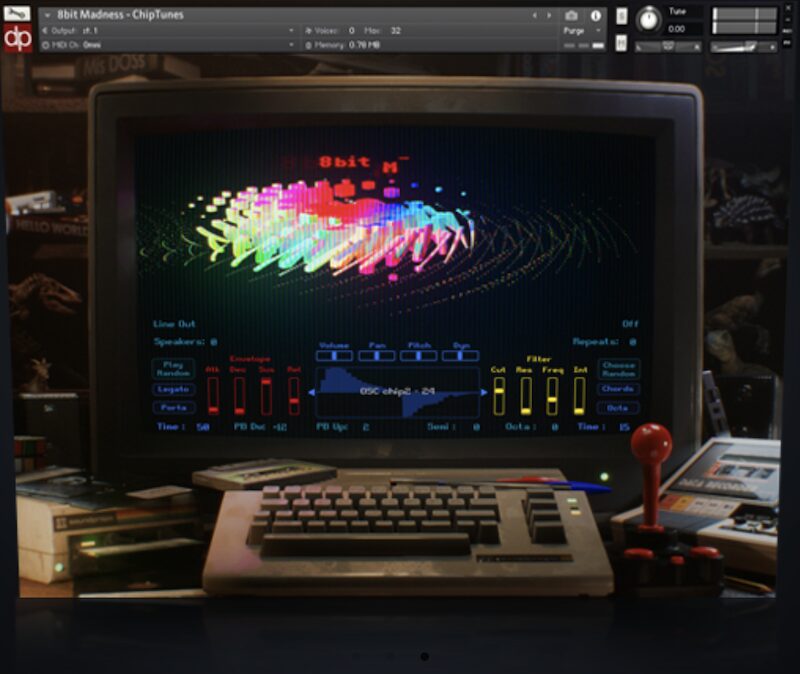Click the Output routing icon
Image resolution: width=800 pixels, height=674 pixels.
pyautogui.click(x=45, y=31)
